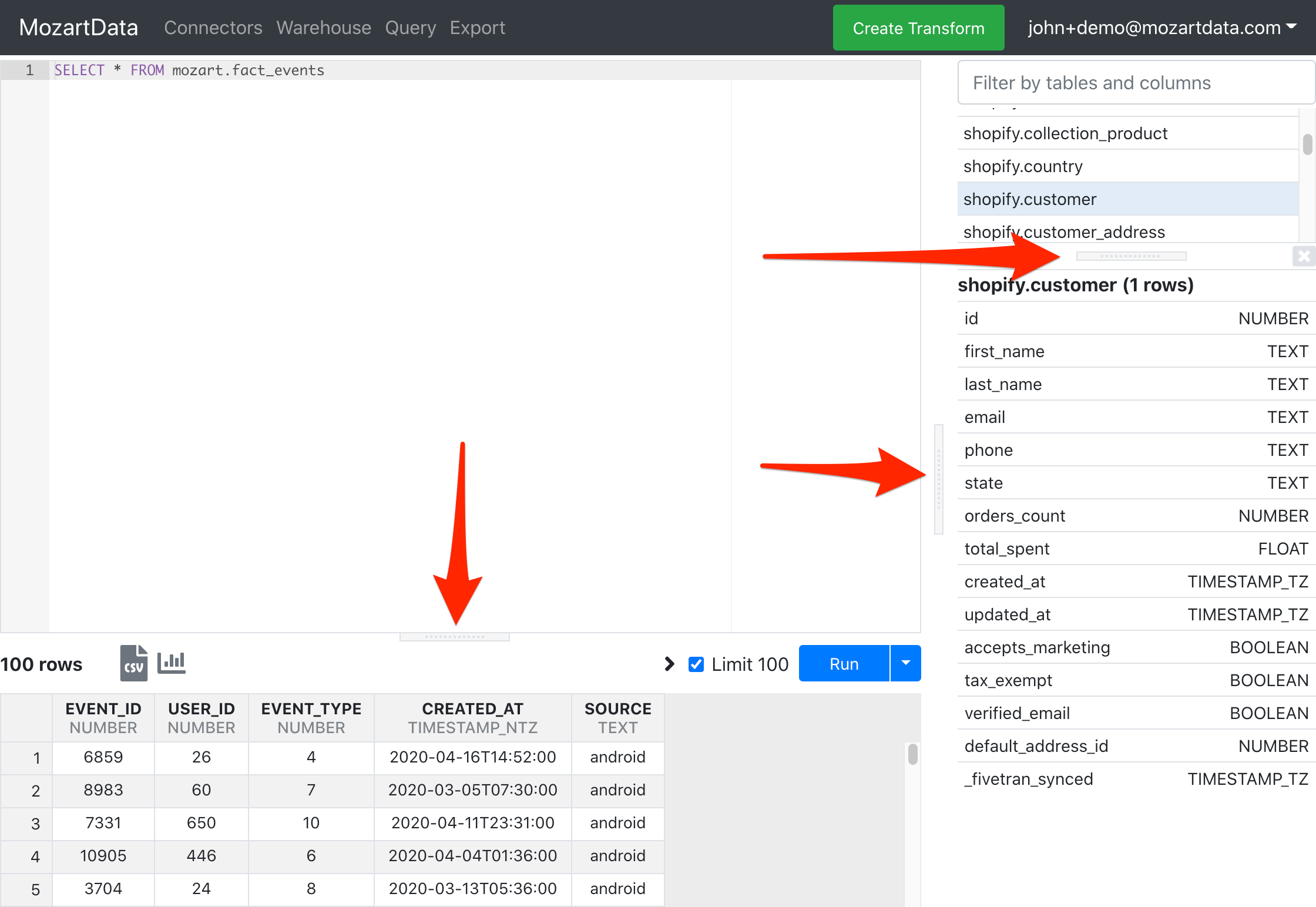This screenshot has width=1316, height=907.
Task: Click timestamp 2020-04-16T14:52:00 cell
Action: click(473, 757)
